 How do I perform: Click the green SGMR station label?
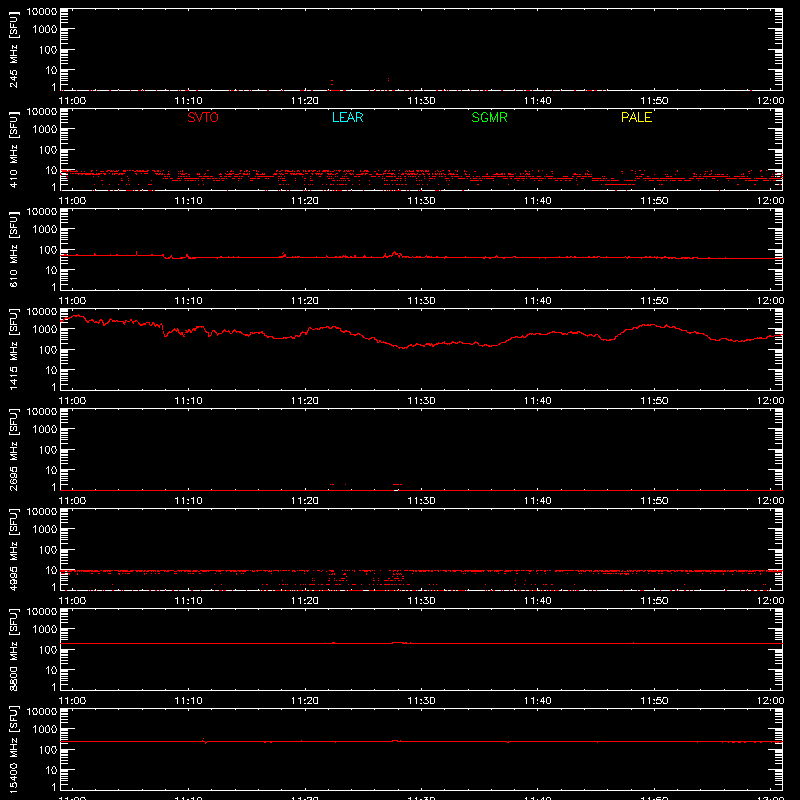(489, 117)
